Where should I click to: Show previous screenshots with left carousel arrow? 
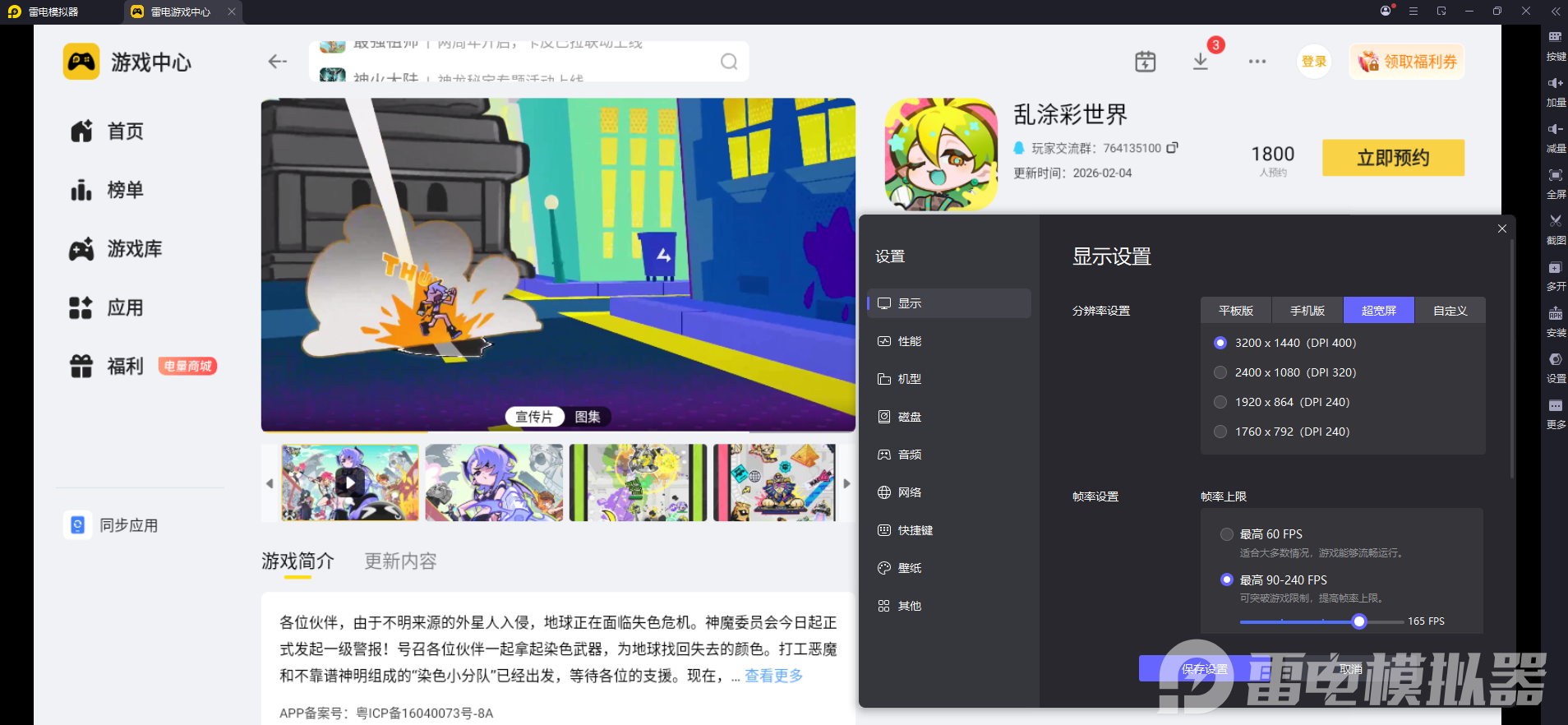click(270, 483)
